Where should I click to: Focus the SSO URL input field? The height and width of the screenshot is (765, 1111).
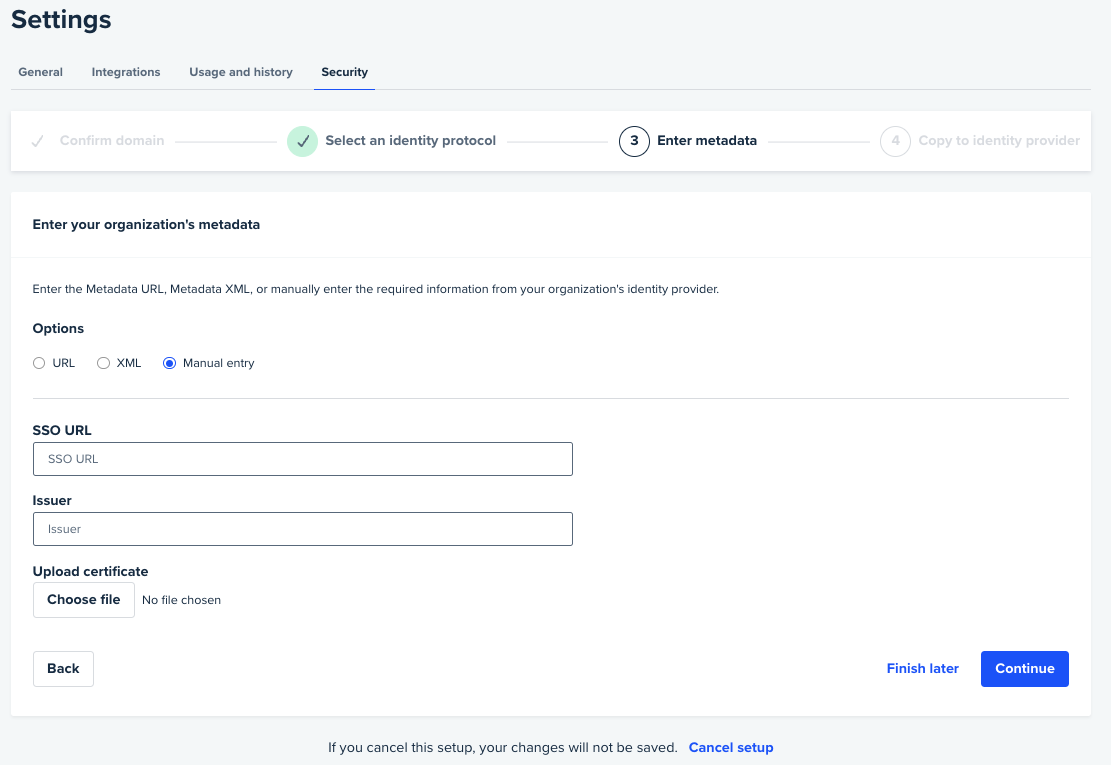coord(303,459)
